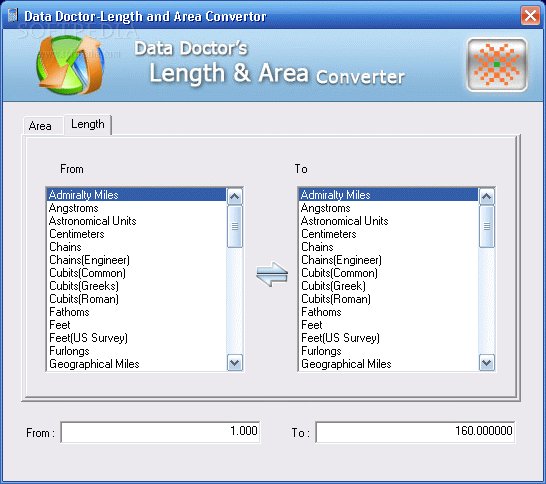The width and height of the screenshot is (546, 484).
Task: Select the Length tab
Action: pos(88,124)
